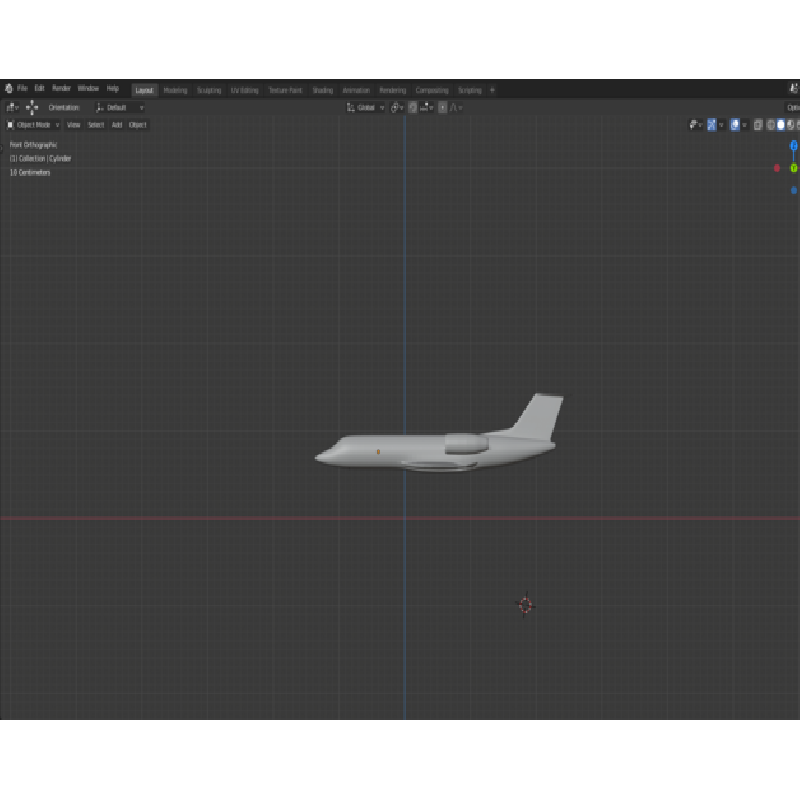Open the Object Mode dropdown

33,125
